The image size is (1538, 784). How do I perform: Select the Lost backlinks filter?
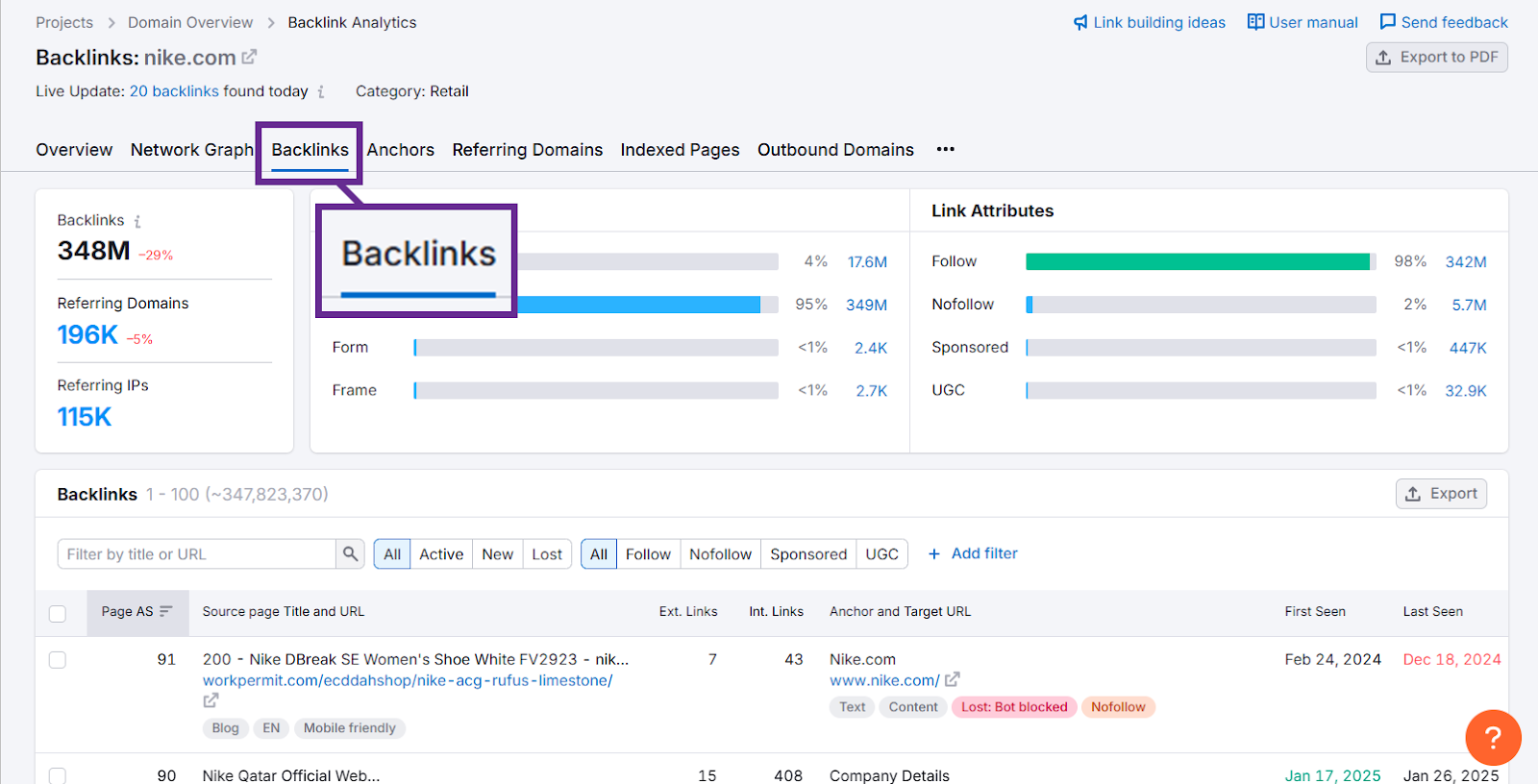(547, 554)
